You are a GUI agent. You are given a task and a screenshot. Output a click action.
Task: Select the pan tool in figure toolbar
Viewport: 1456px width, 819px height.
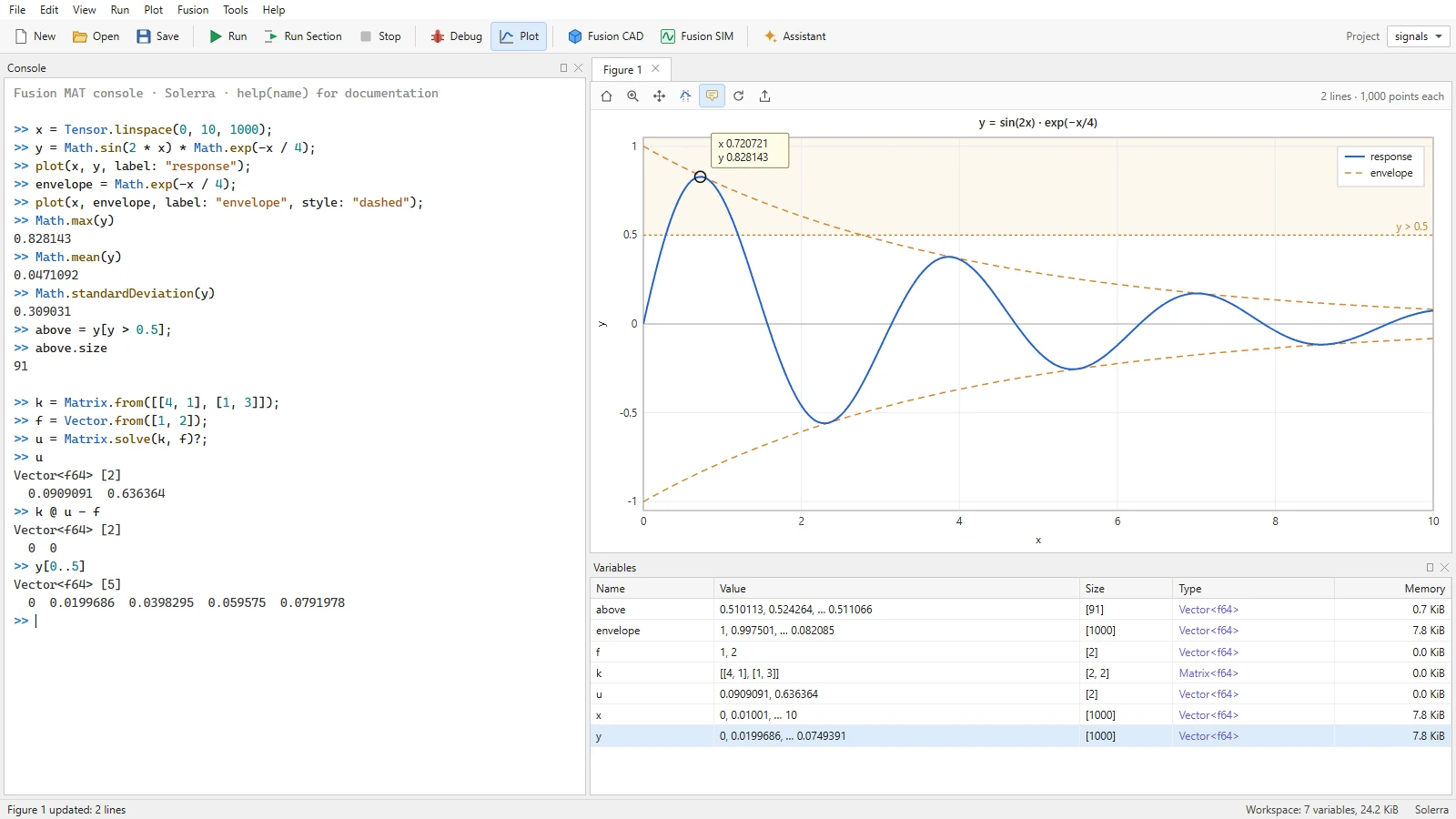coord(659,96)
